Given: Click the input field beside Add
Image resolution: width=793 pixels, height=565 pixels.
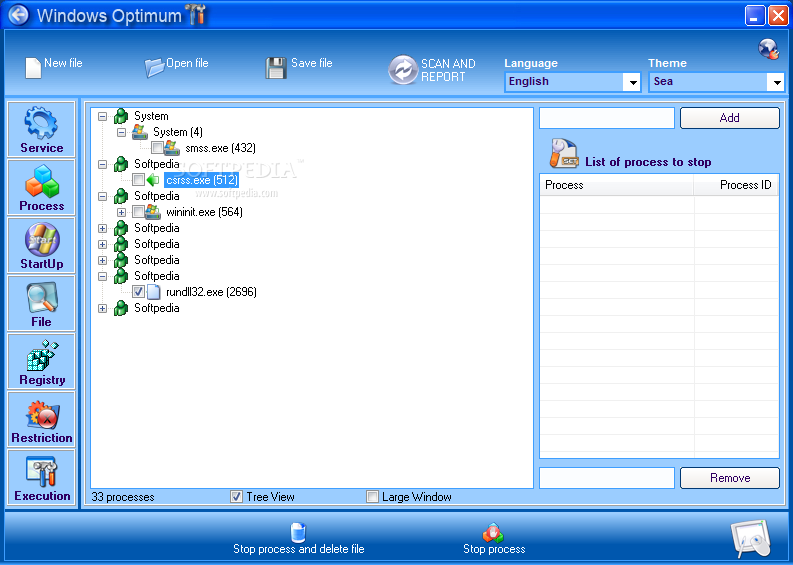Looking at the screenshot, I should click(606, 118).
